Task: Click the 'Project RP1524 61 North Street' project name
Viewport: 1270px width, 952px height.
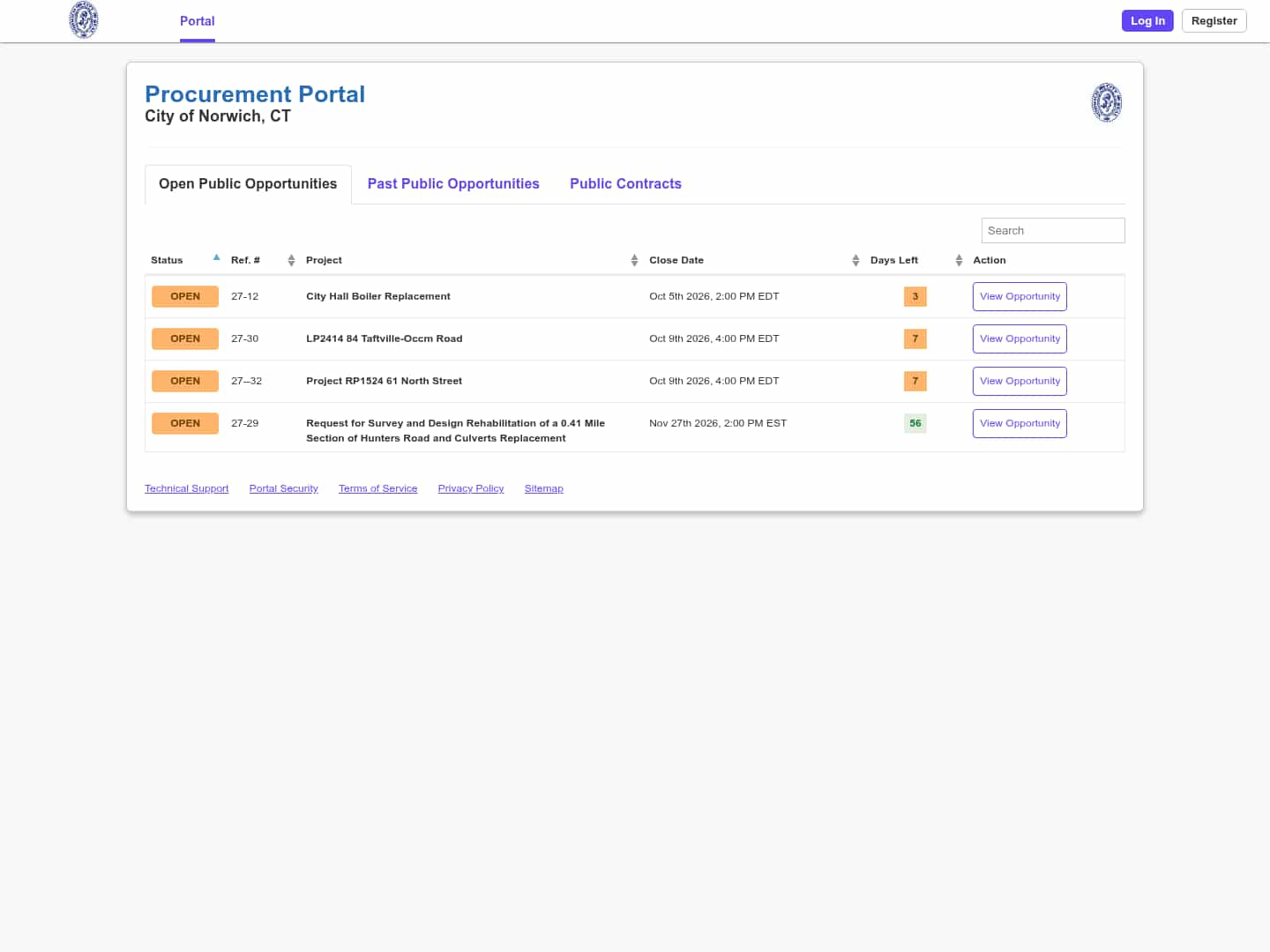Action: [384, 382]
